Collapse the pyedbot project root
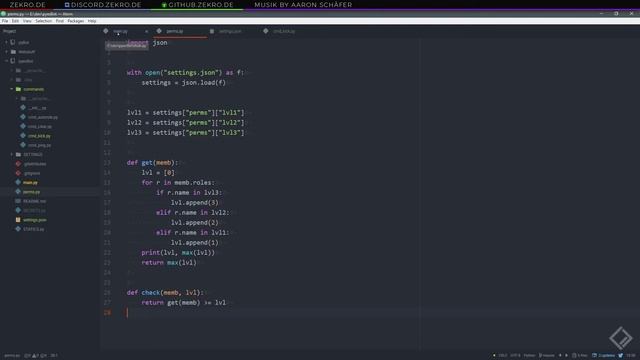The height and width of the screenshot is (360, 640). click(x=7, y=61)
